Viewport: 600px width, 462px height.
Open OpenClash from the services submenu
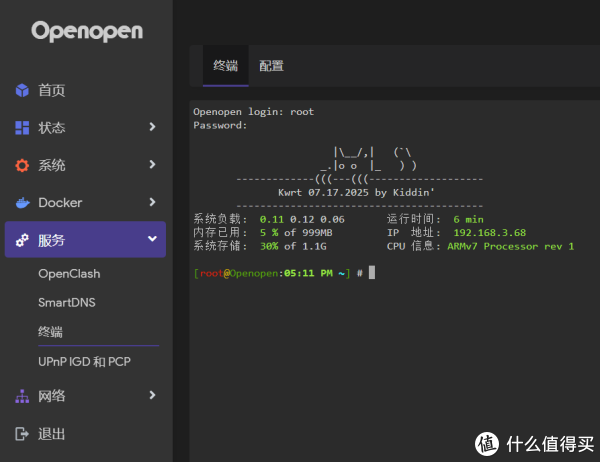click(x=69, y=274)
